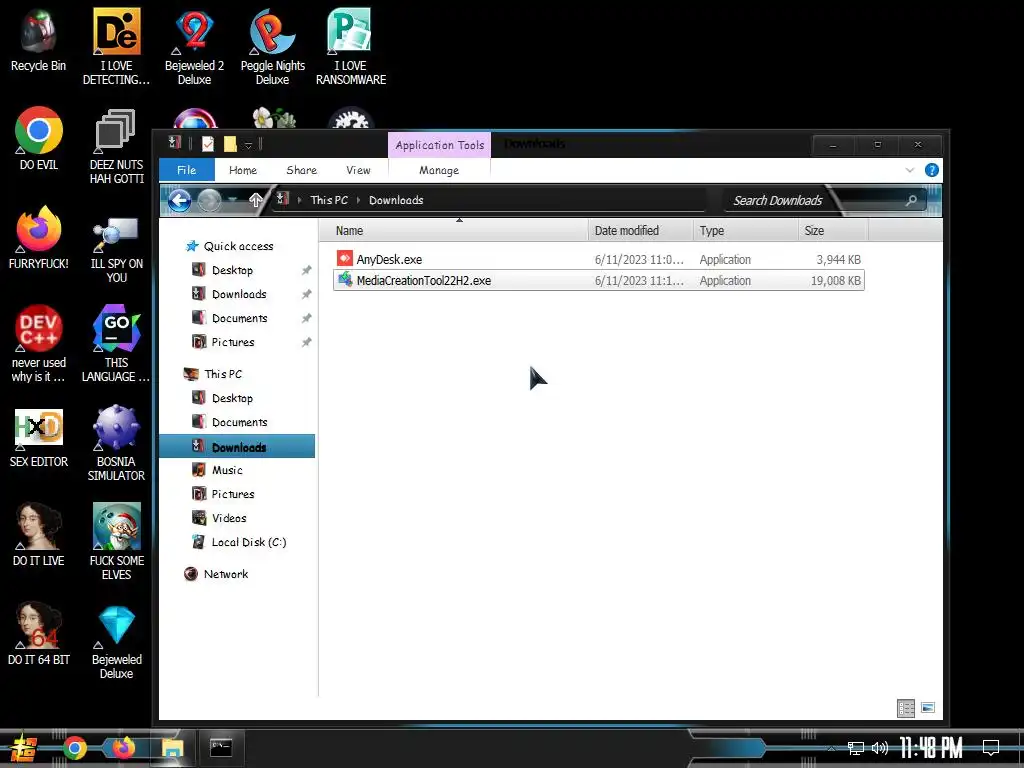Open the Firefox desktop shortcut
Viewport: 1024px width, 768px height.
(x=39, y=238)
